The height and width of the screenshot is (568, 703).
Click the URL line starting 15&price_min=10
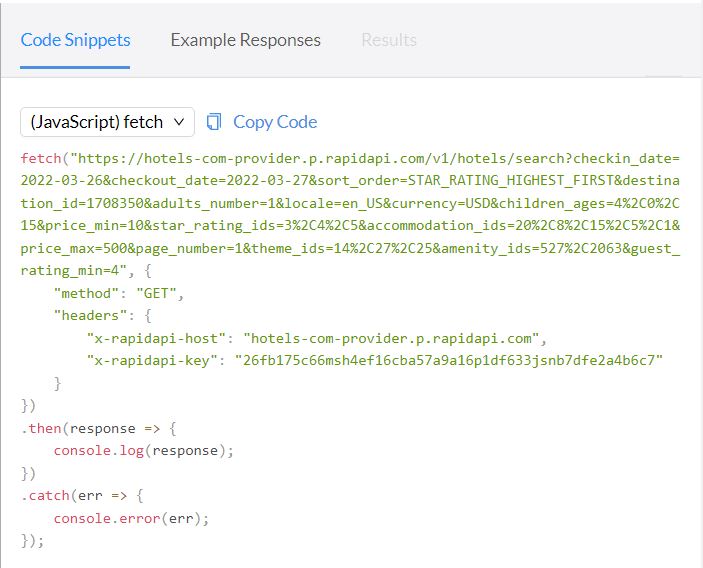pos(350,225)
